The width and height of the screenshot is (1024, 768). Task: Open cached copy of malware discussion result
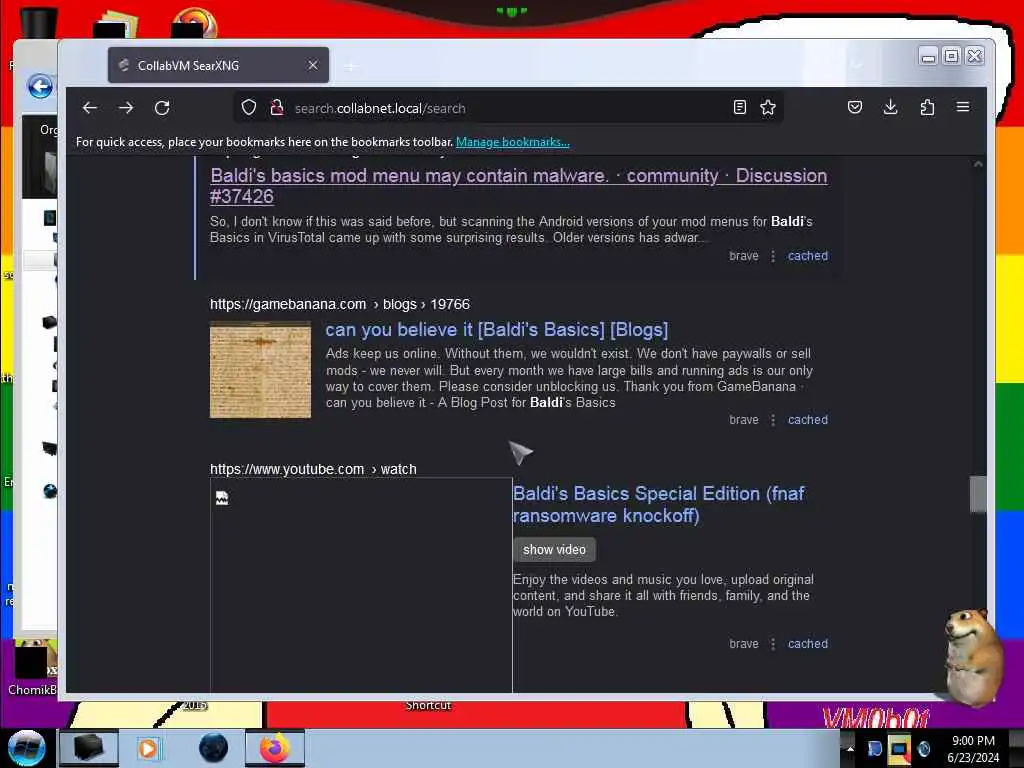click(x=807, y=256)
